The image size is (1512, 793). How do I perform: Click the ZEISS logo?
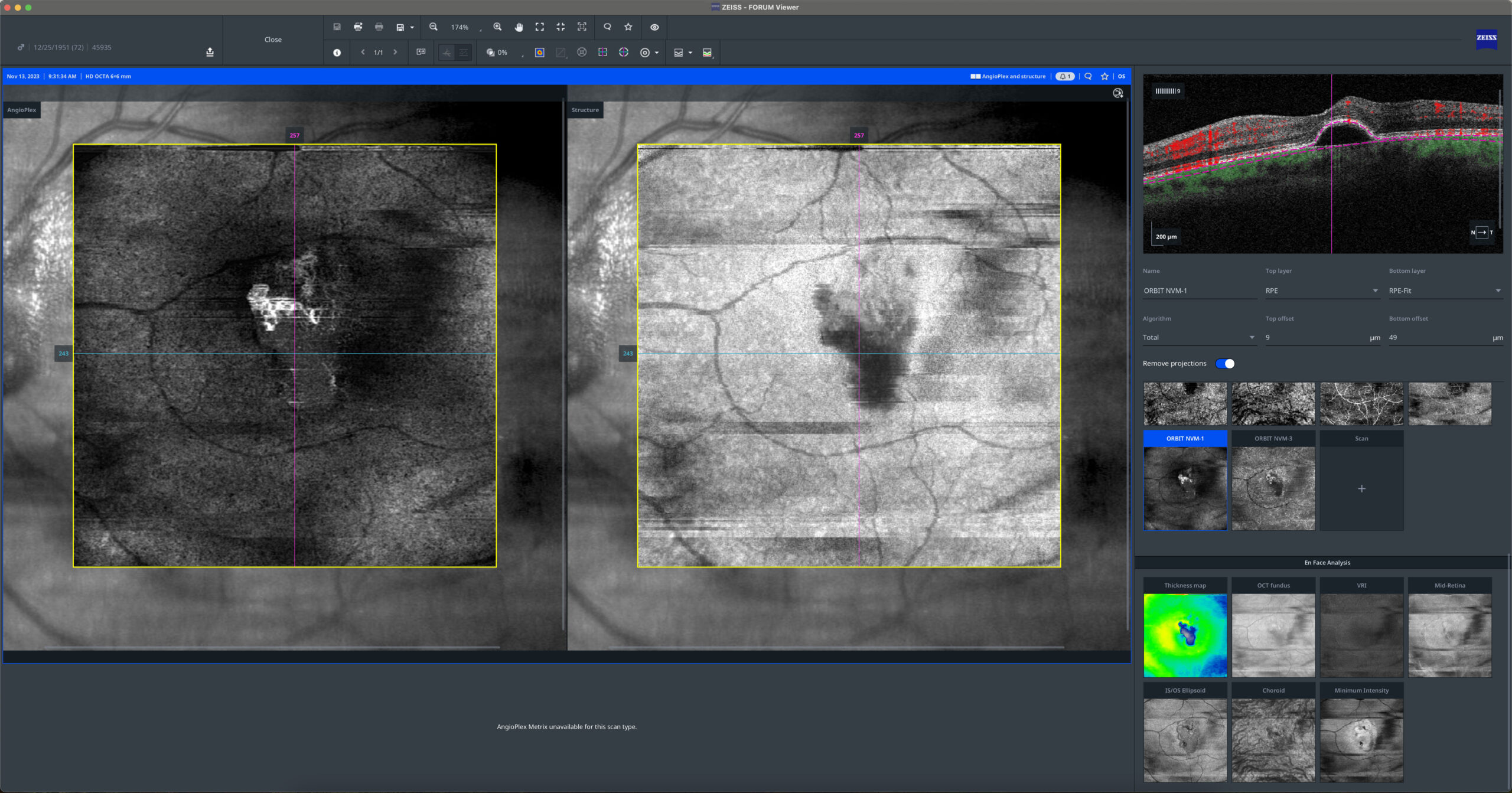pos(1487,38)
